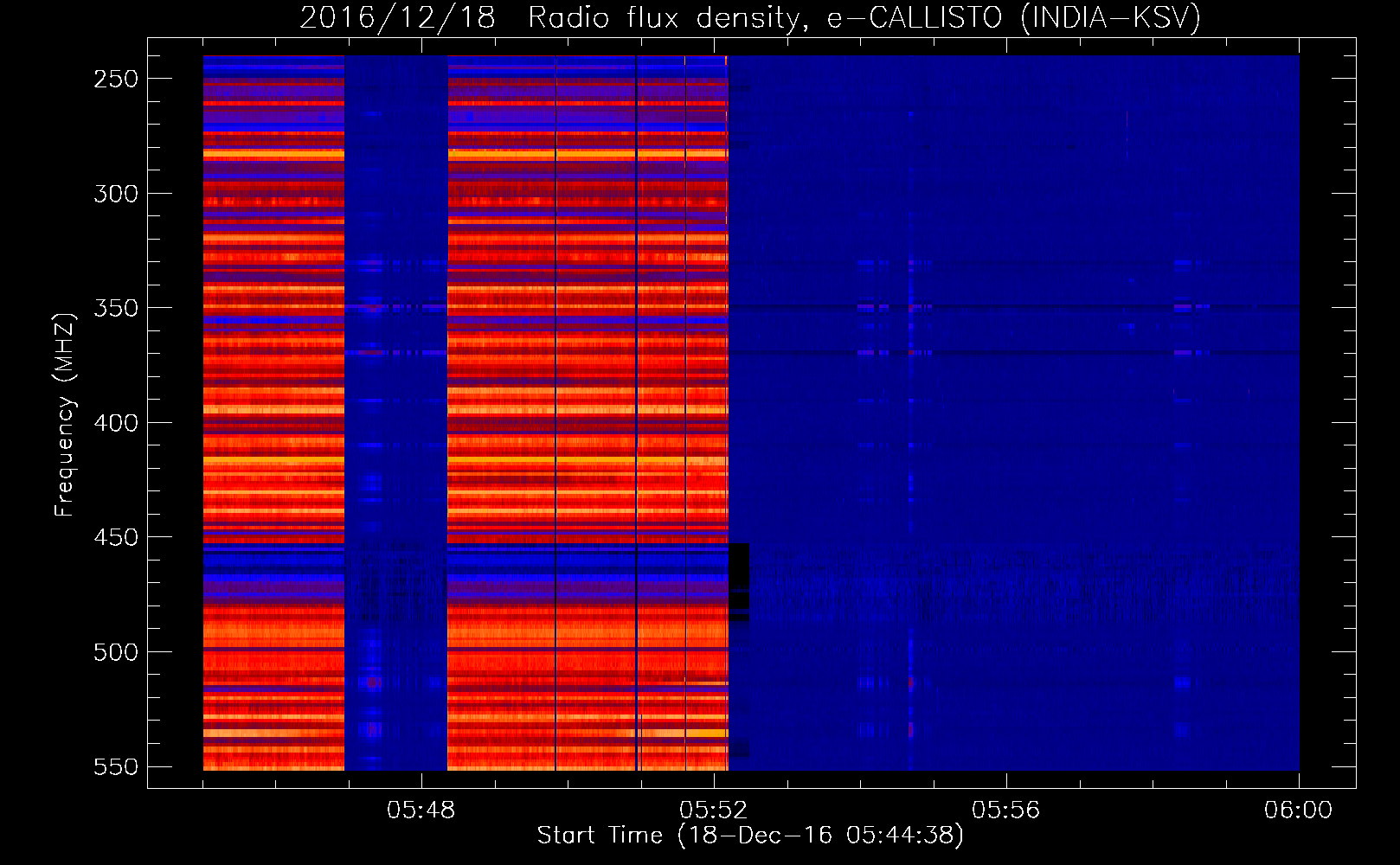Click the 350 frequency tick label
Screen dimensions: 1400x865
[116, 308]
